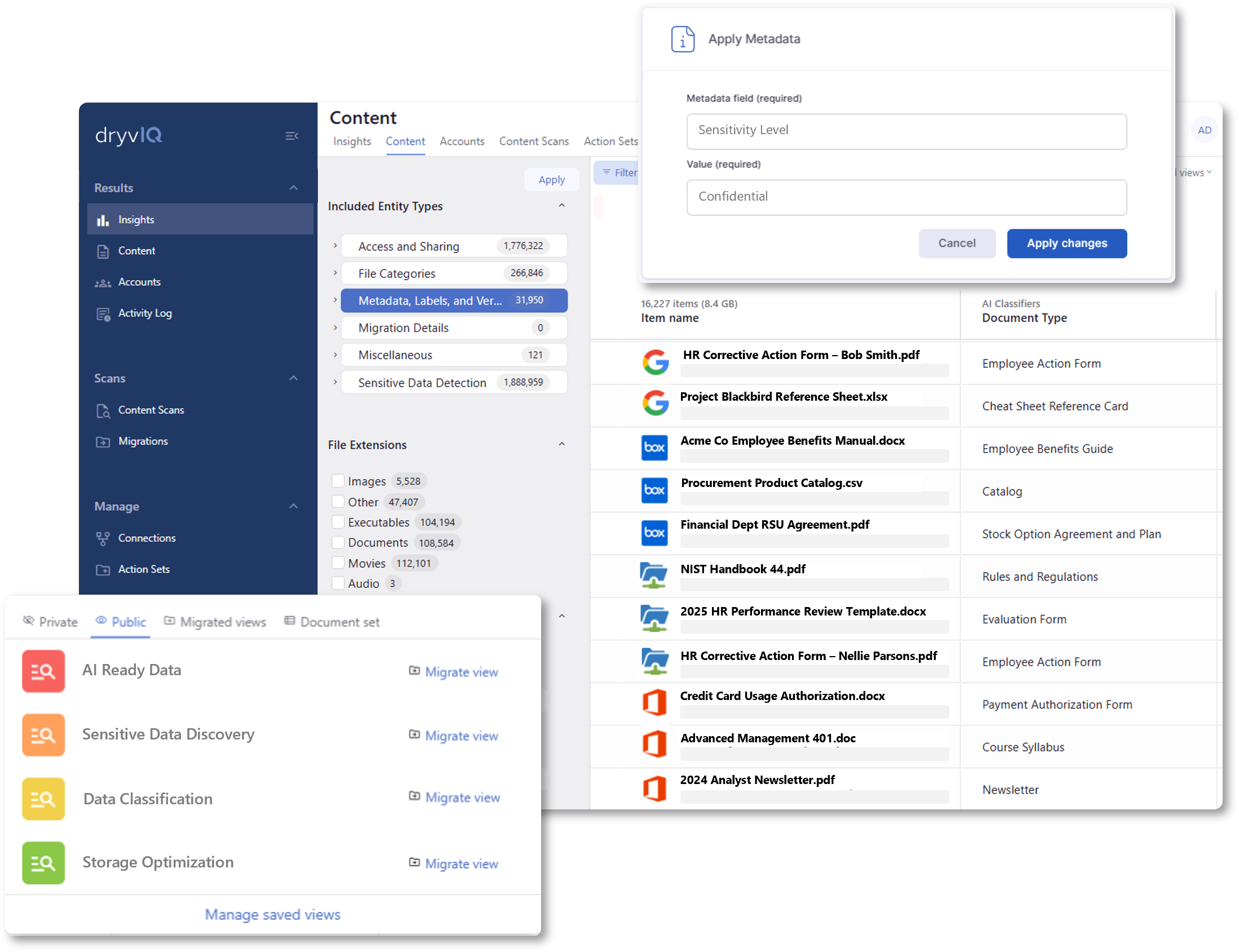
Task: Click the AD user avatar icon
Action: click(x=1204, y=130)
